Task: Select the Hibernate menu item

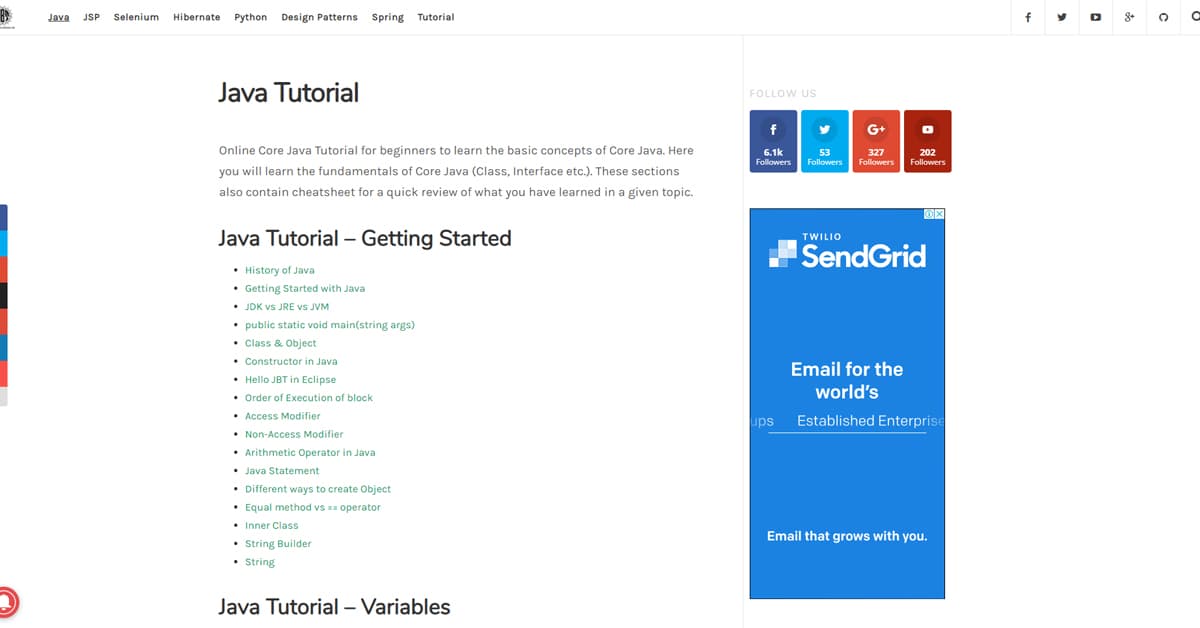Action: click(196, 17)
